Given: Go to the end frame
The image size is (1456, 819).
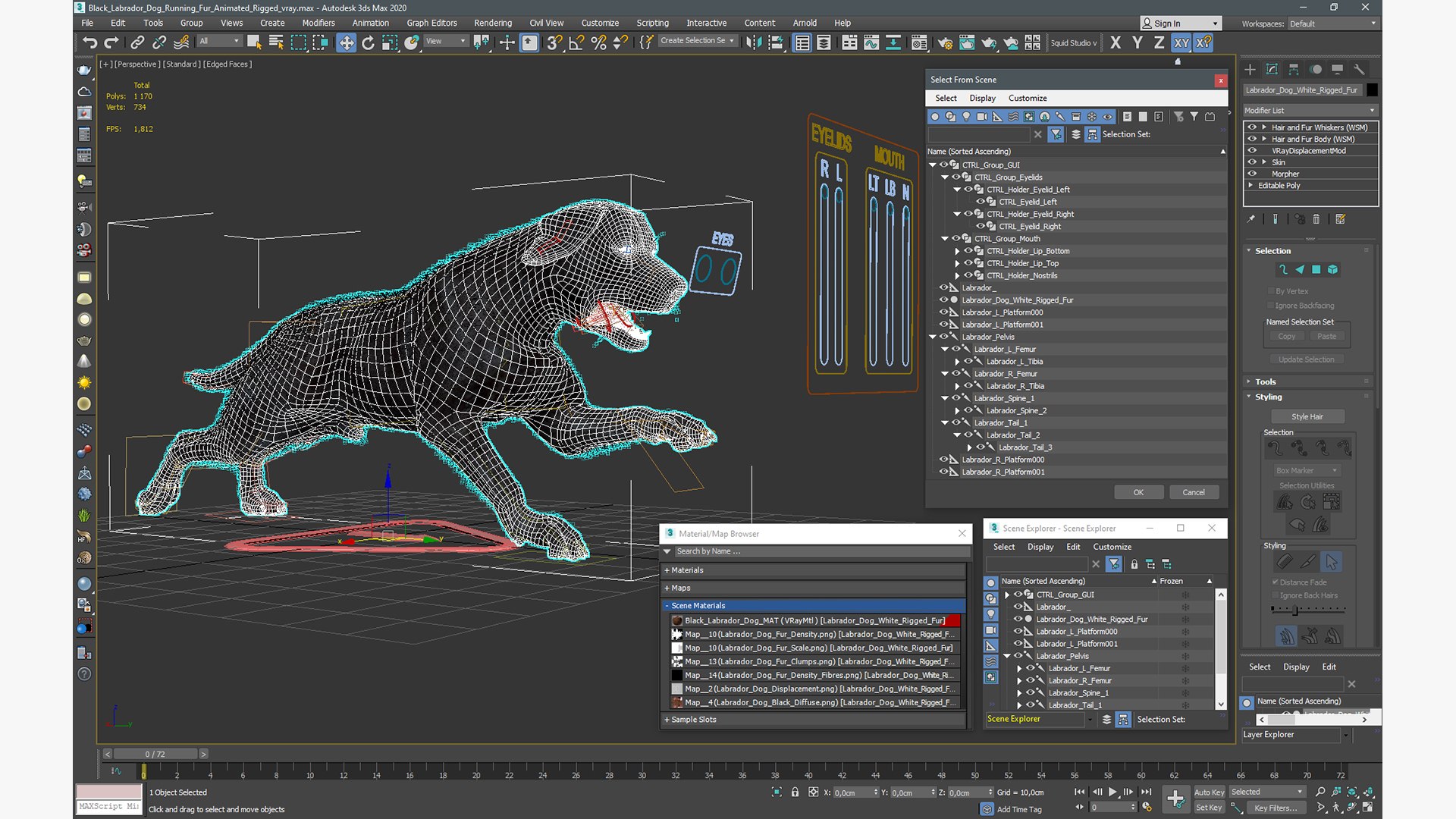Looking at the screenshot, I should 1146,792.
